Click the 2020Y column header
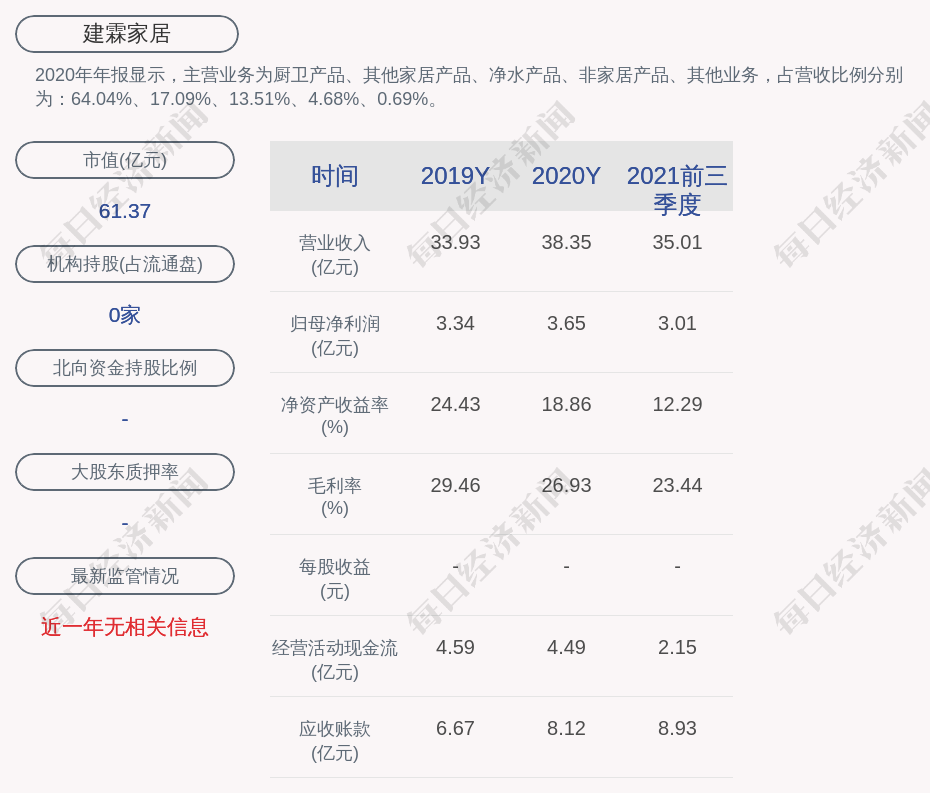 point(566,176)
